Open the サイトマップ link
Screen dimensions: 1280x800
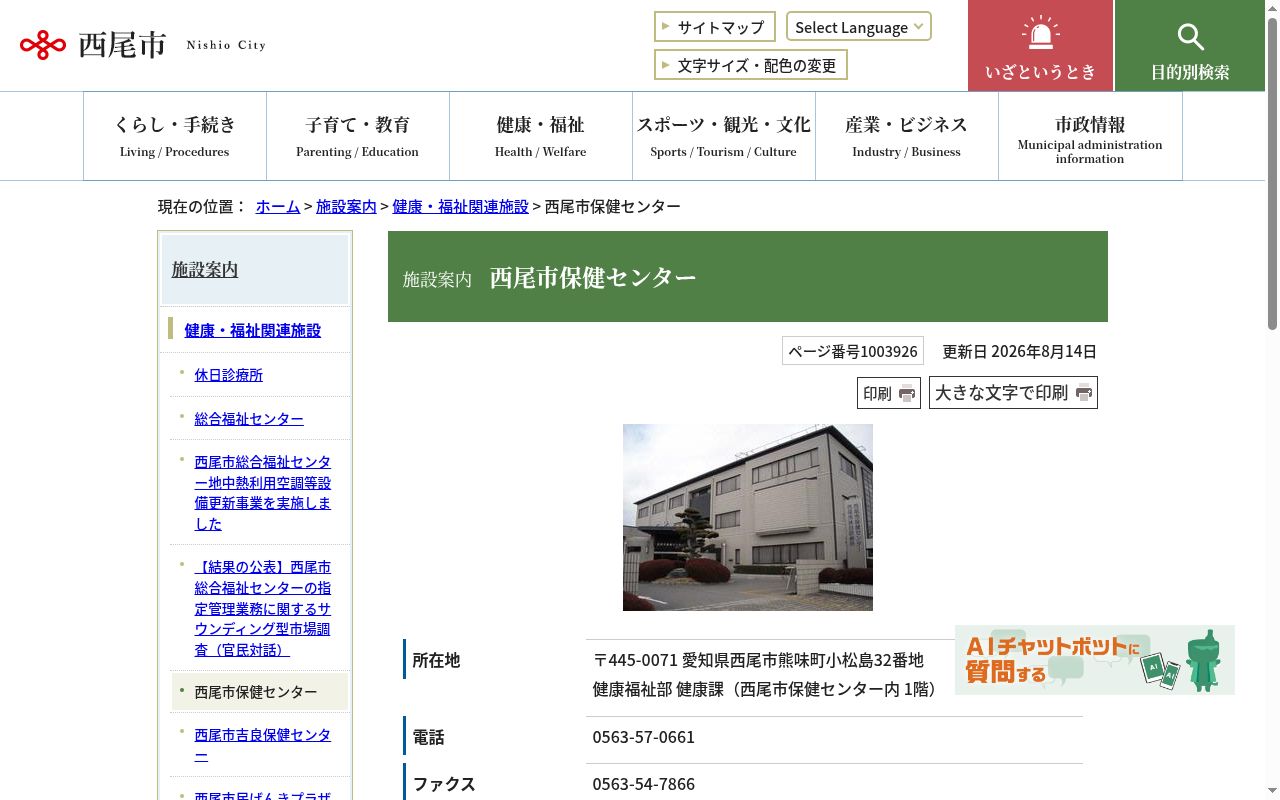(x=715, y=27)
